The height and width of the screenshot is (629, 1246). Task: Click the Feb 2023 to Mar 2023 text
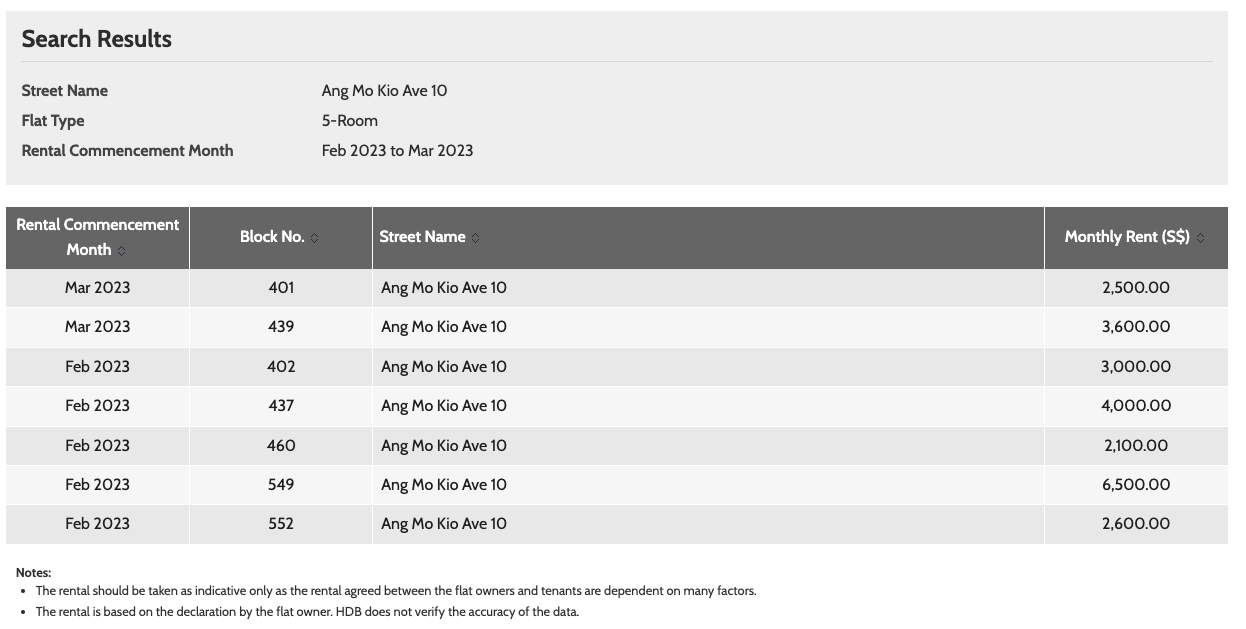397,151
